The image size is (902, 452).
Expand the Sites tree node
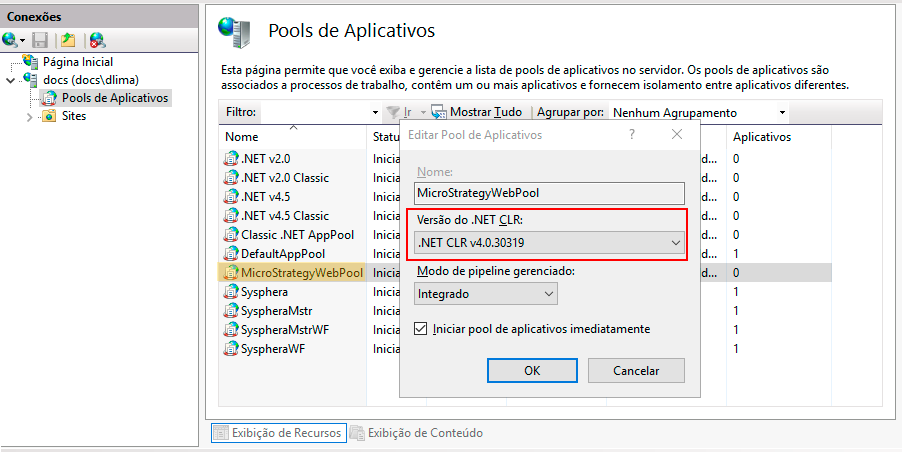pos(29,117)
